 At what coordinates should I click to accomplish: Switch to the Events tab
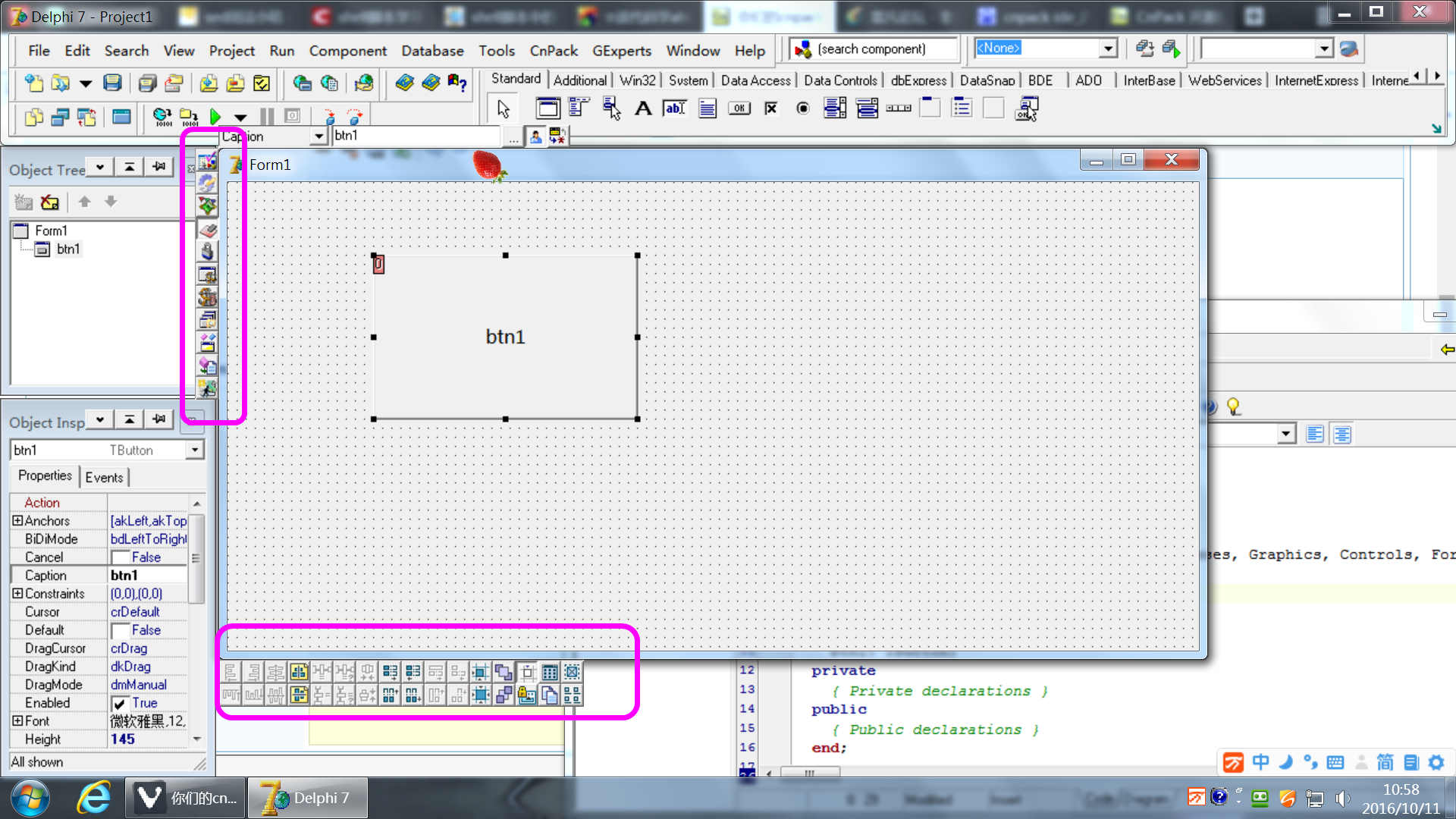pos(104,477)
